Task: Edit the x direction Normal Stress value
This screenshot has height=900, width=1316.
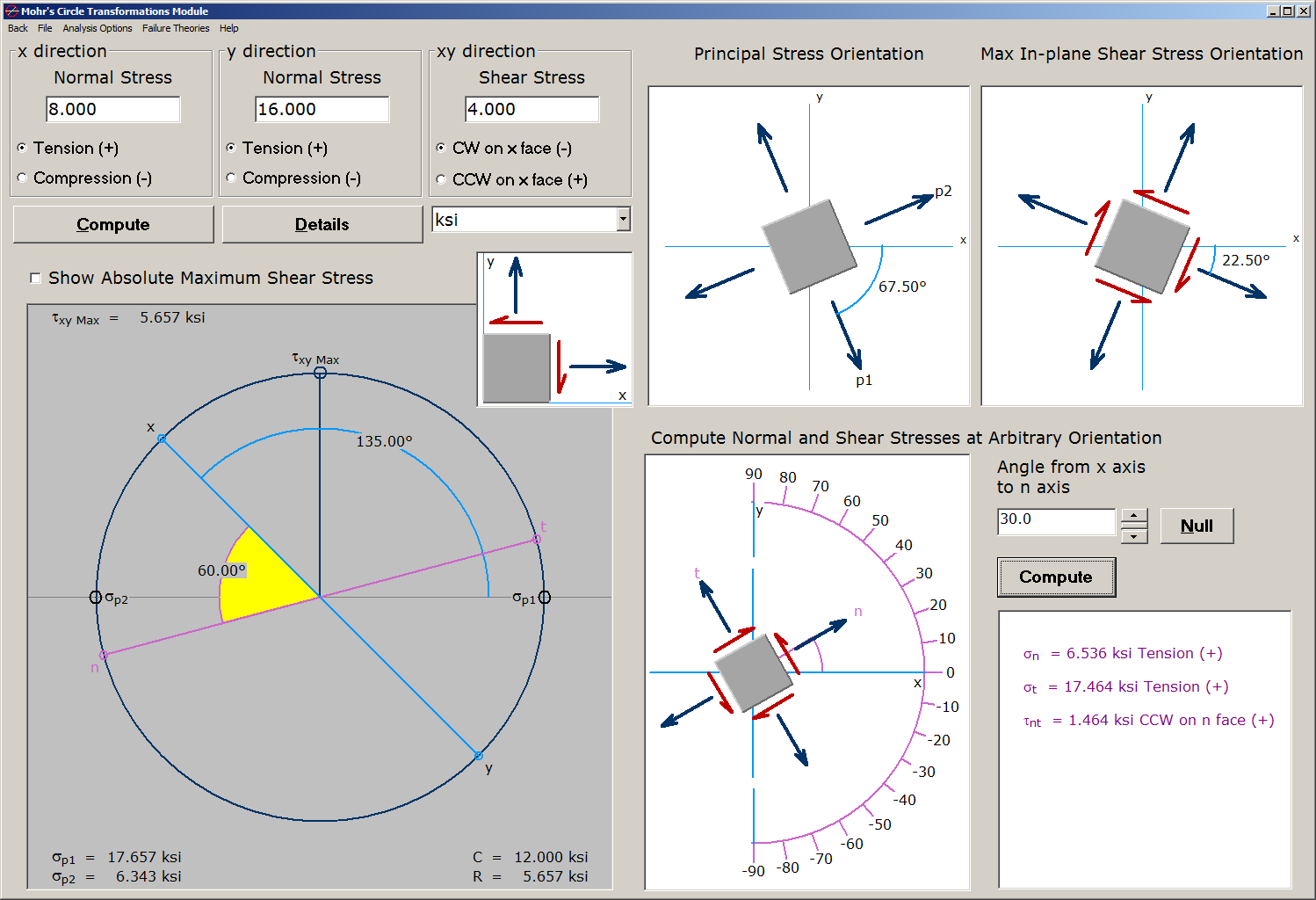Action: coord(112,108)
